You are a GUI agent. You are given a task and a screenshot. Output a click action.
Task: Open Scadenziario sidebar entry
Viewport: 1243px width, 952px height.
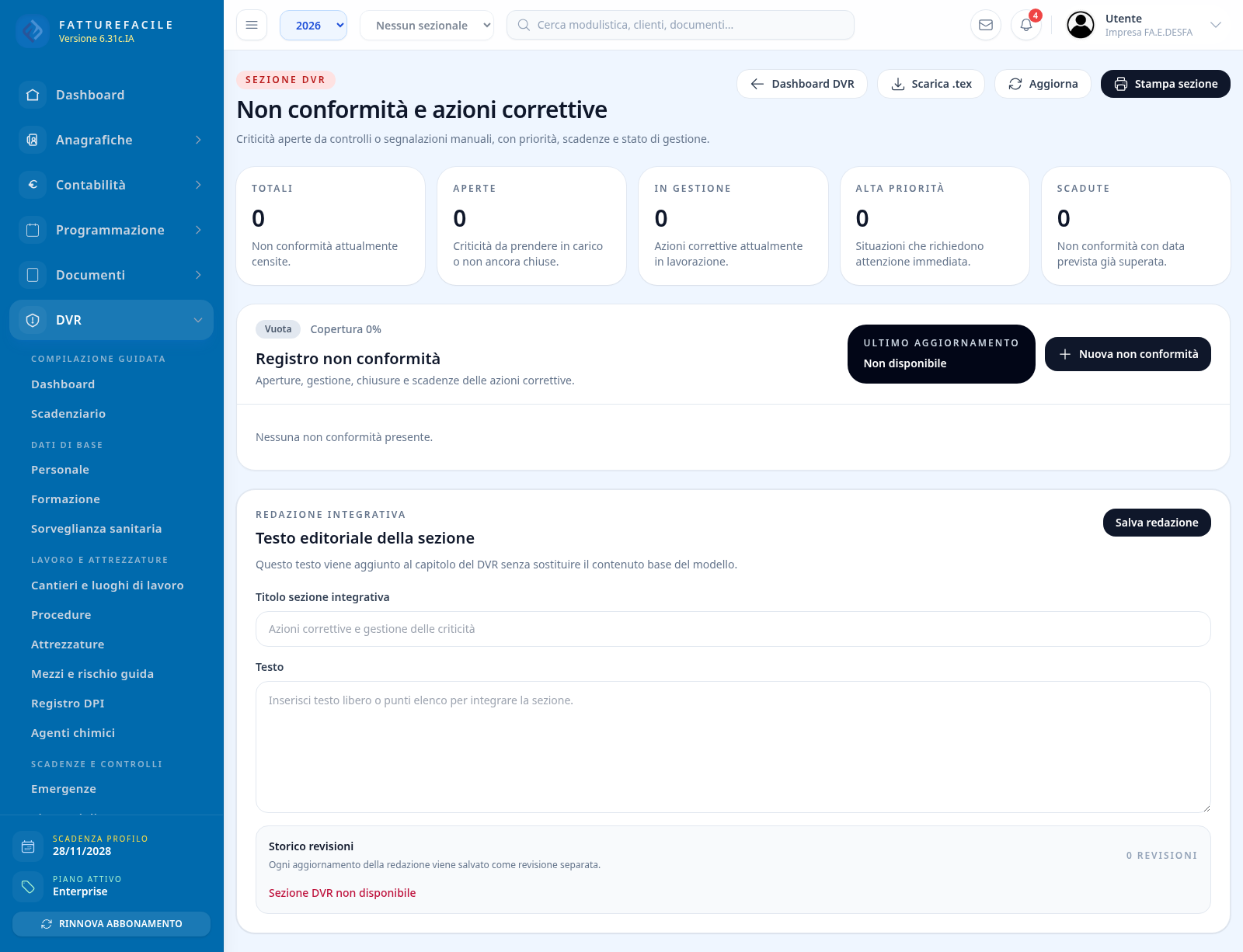(68, 414)
